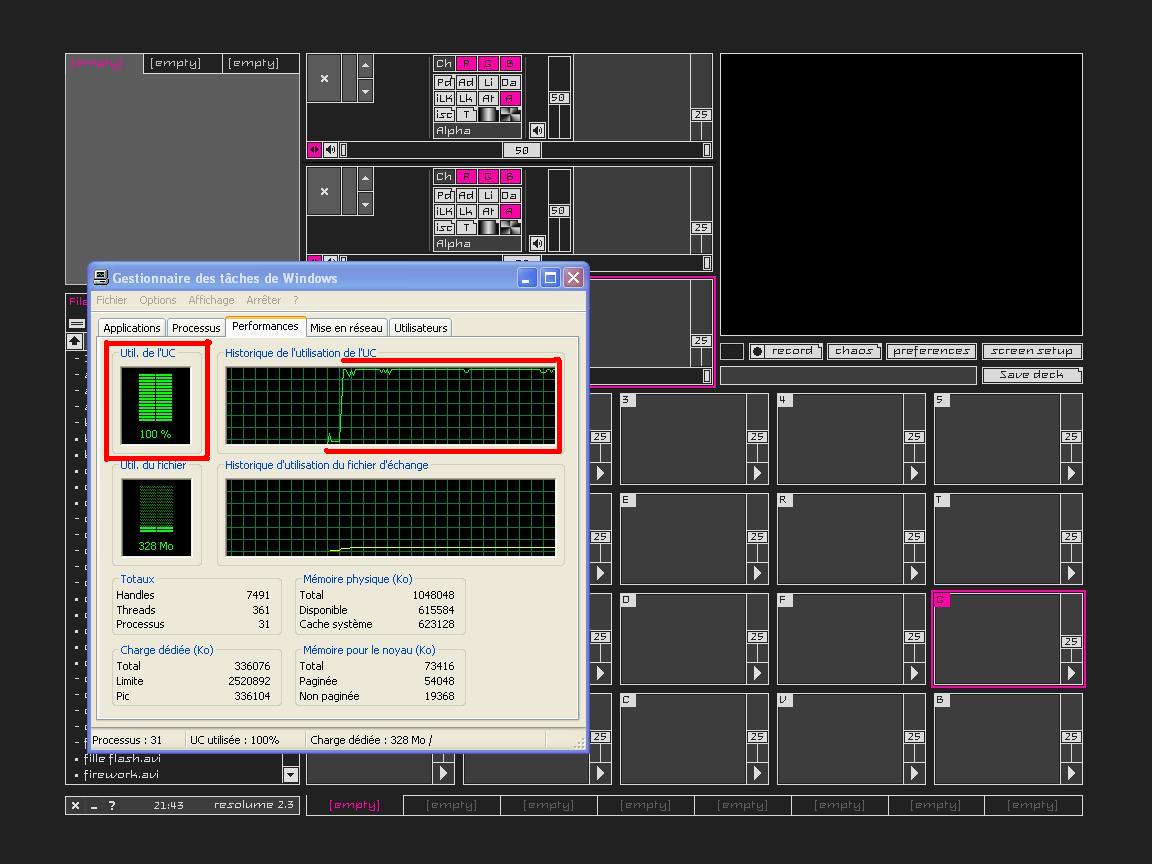The image size is (1152, 864).
Task: Enable the Lk mode on the second layer
Action: pos(466,212)
